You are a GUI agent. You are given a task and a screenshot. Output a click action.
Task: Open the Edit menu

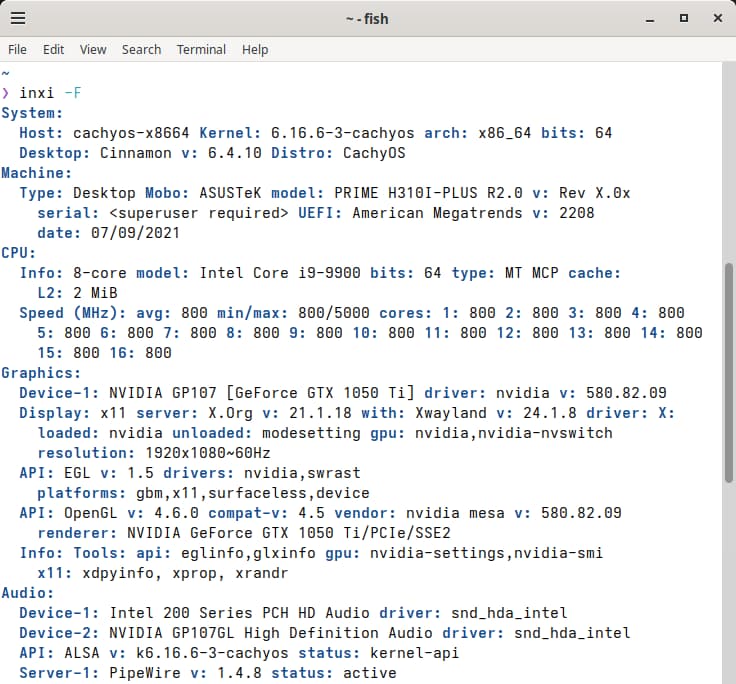click(x=54, y=49)
